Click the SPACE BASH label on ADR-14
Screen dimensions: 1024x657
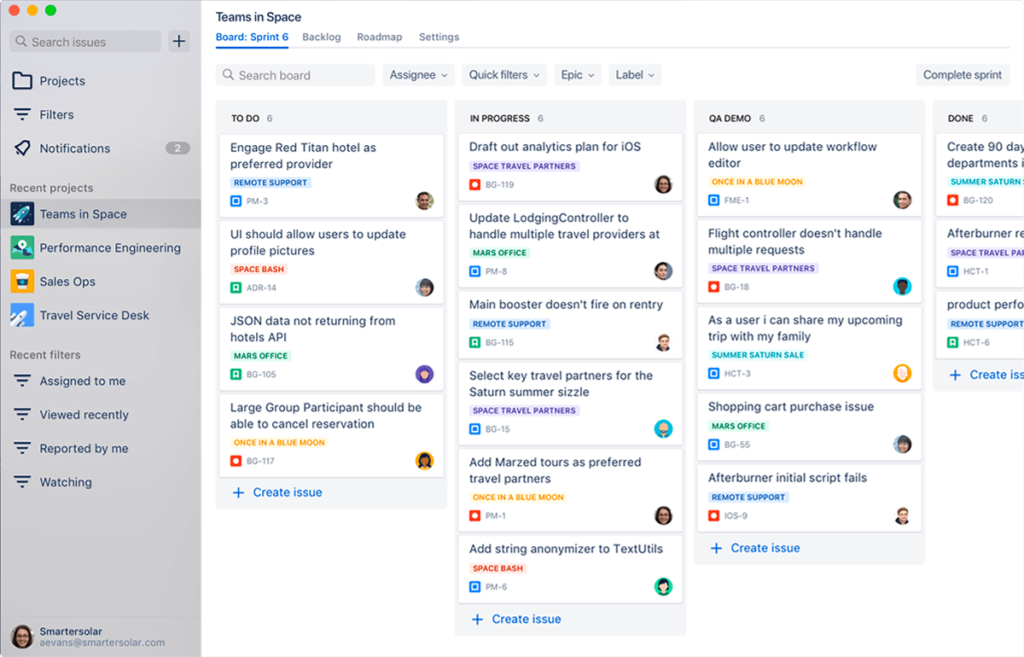point(259,269)
